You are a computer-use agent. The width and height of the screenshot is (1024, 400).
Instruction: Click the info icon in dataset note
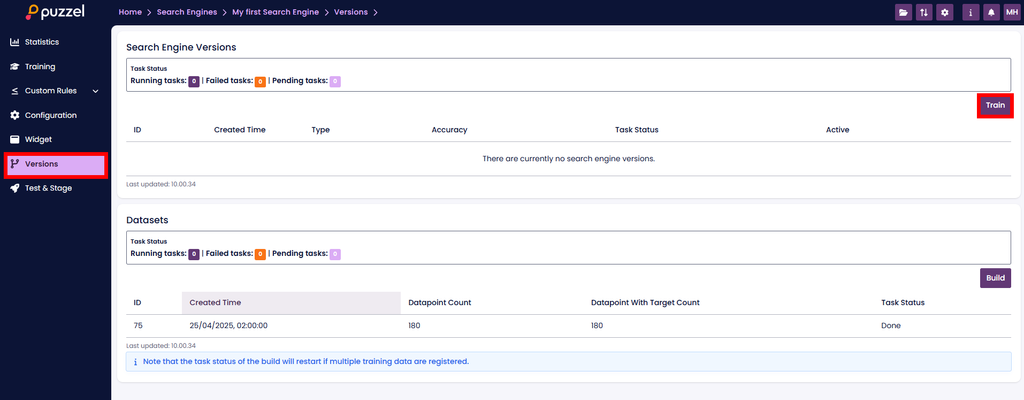[135, 362]
